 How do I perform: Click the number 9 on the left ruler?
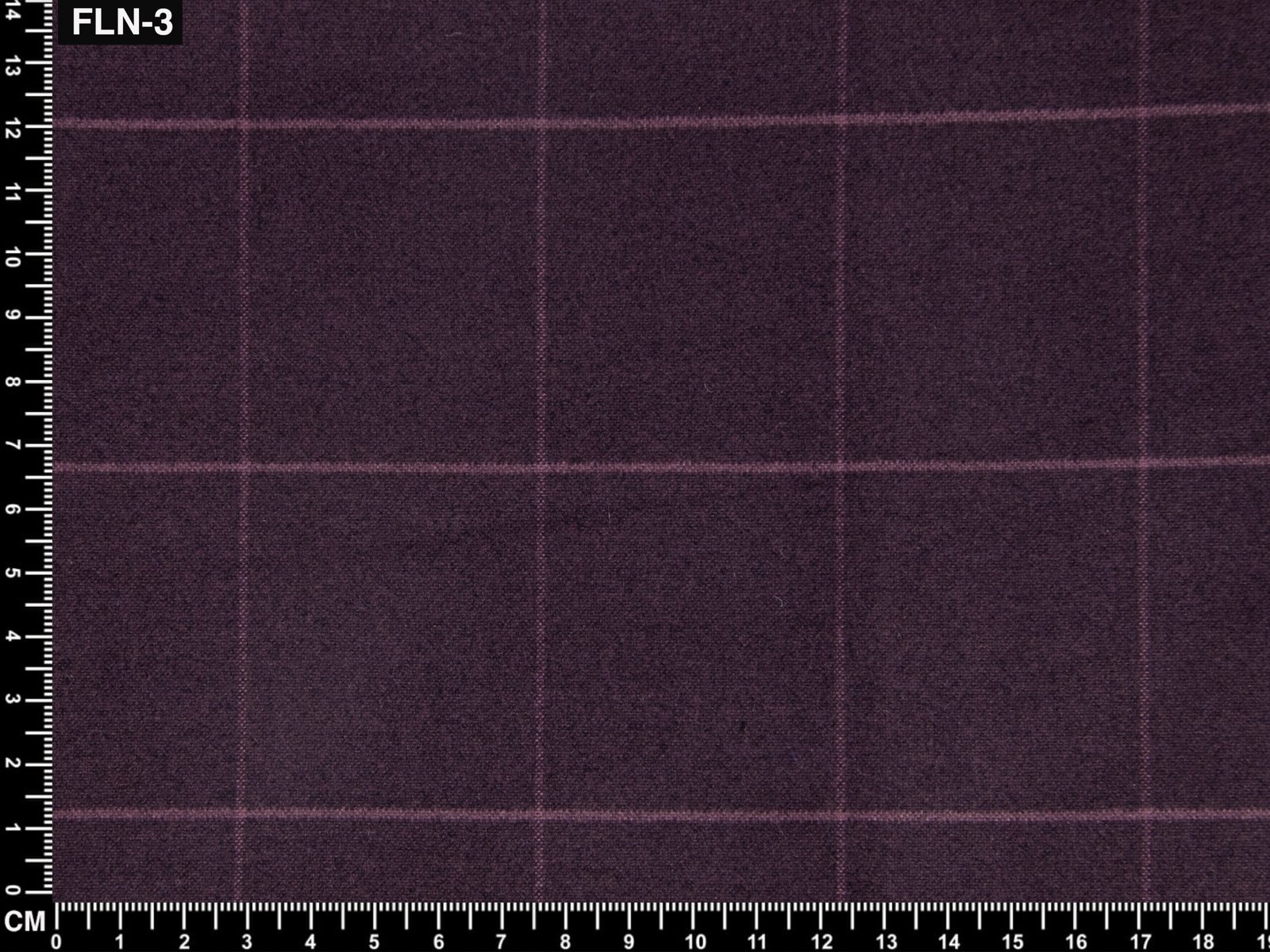point(13,318)
